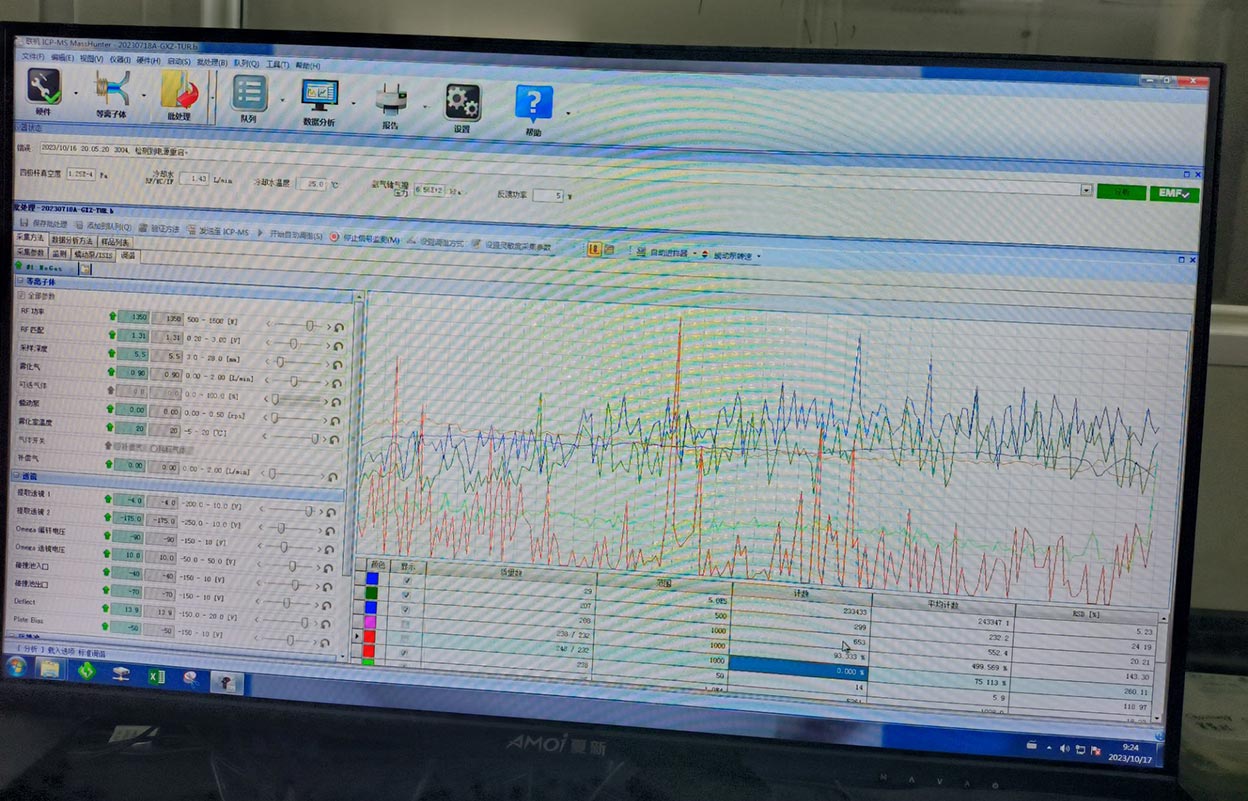
Task: Toggle display checkbox for mass 208 row
Action: tap(405, 608)
